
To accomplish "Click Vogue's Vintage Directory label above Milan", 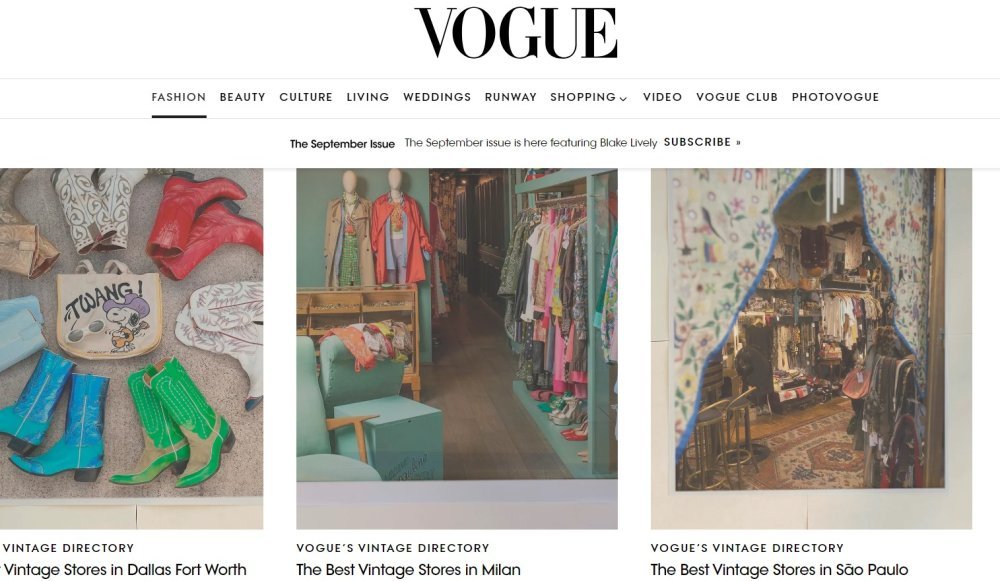I will [x=393, y=548].
